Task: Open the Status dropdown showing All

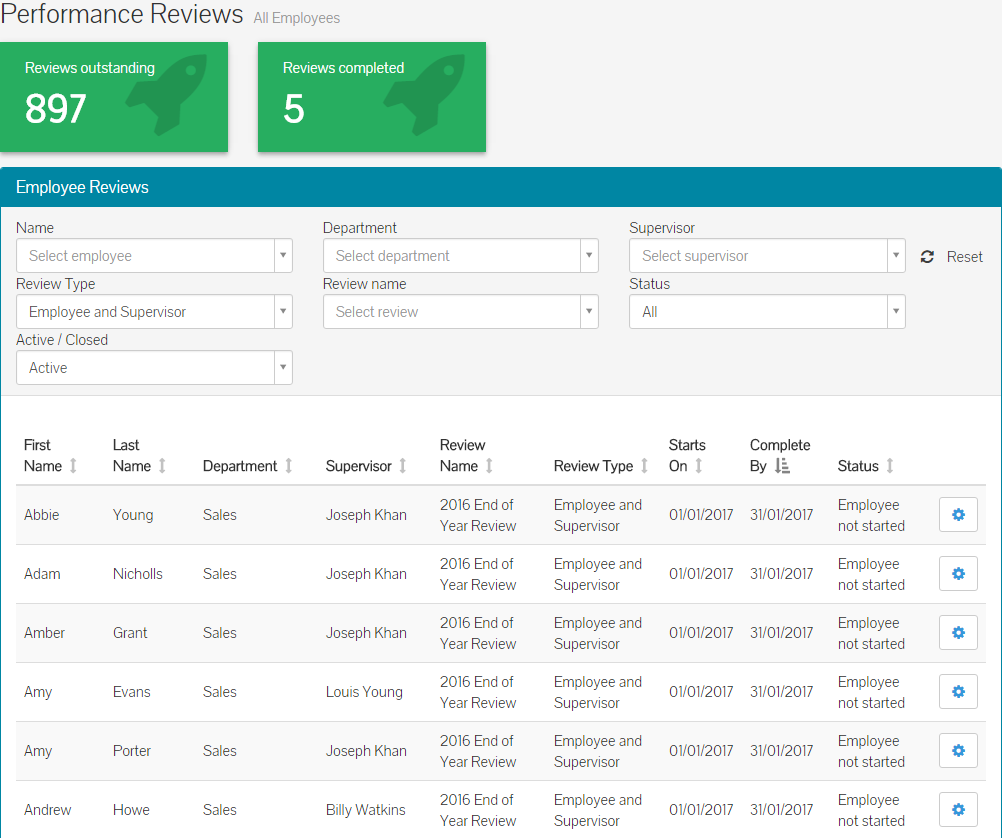Action: (767, 312)
